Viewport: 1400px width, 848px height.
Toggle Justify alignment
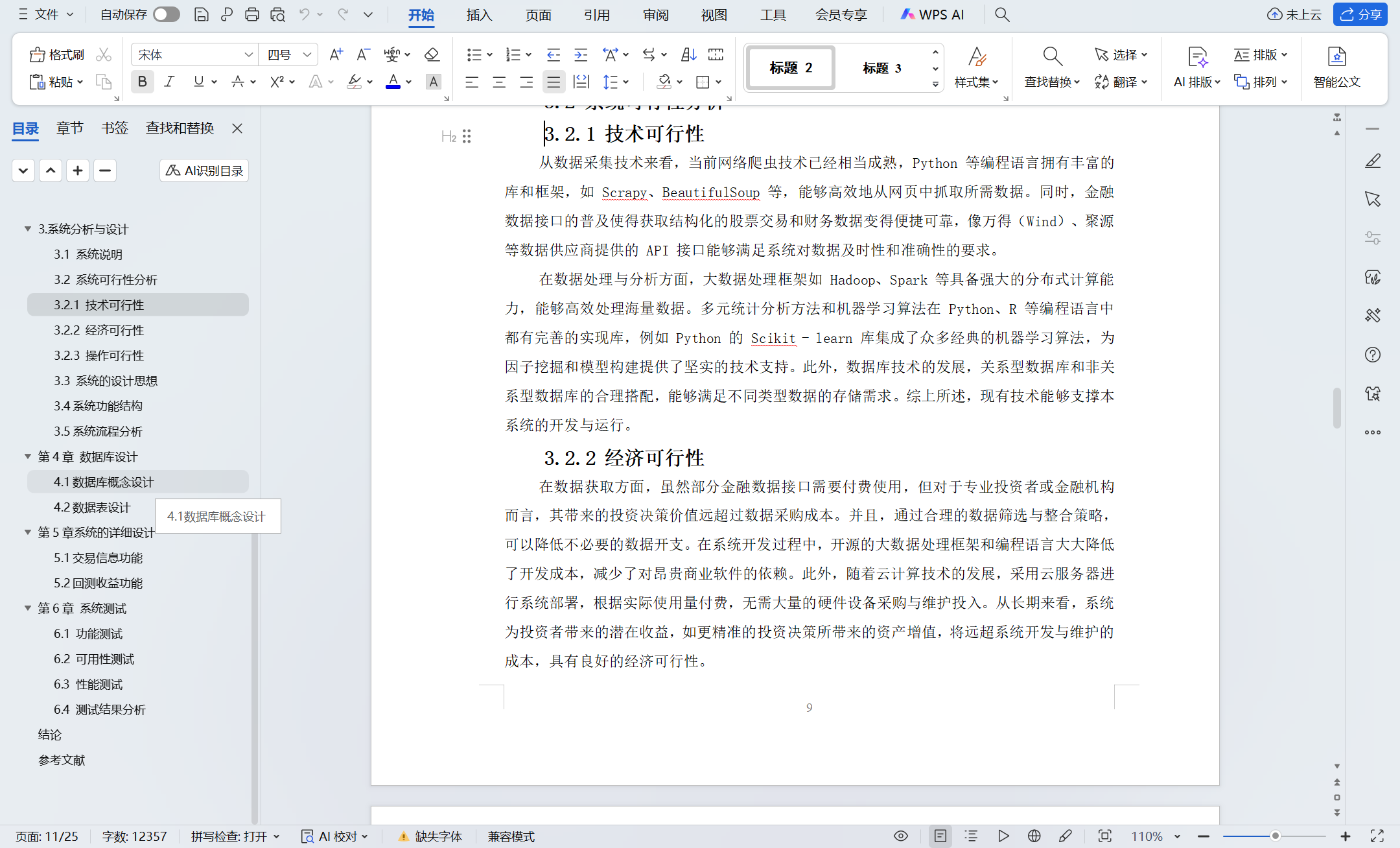(x=554, y=82)
